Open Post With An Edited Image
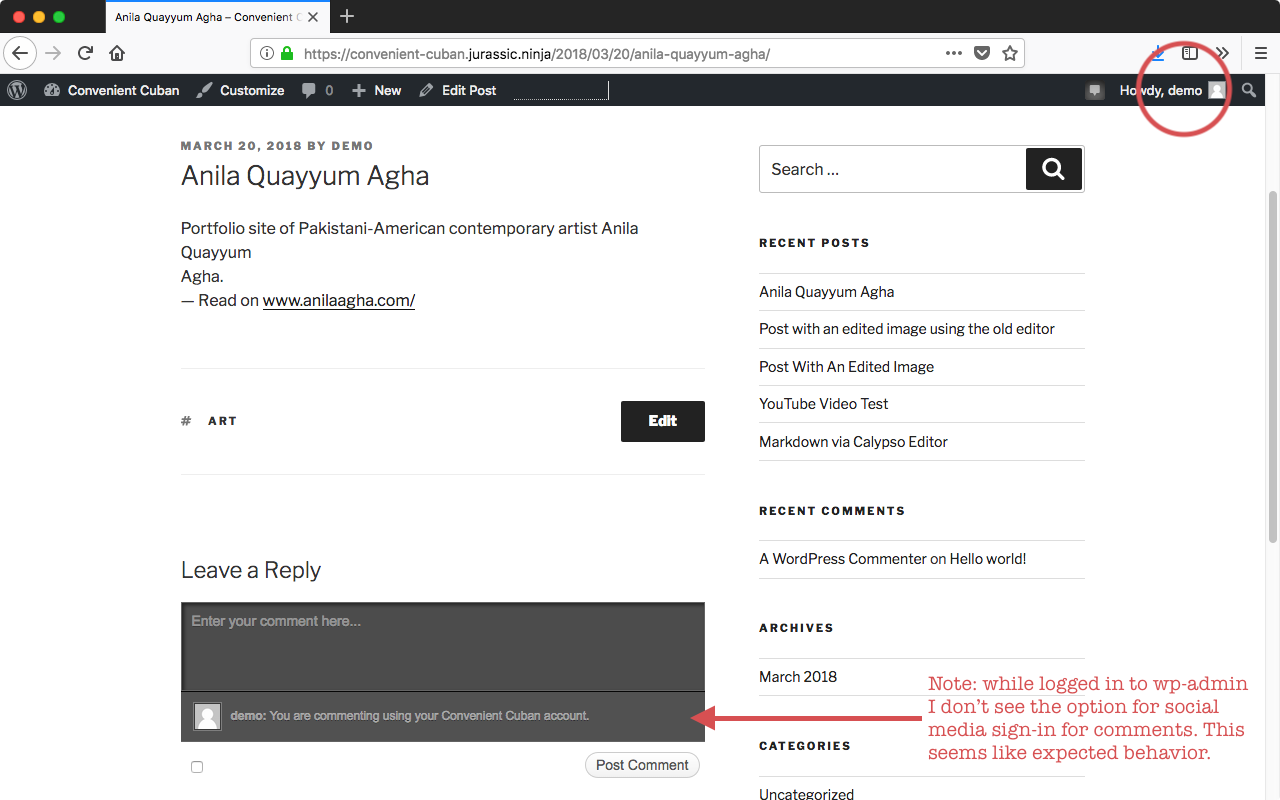Viewport: 1280px width, 800px height. 846,367
